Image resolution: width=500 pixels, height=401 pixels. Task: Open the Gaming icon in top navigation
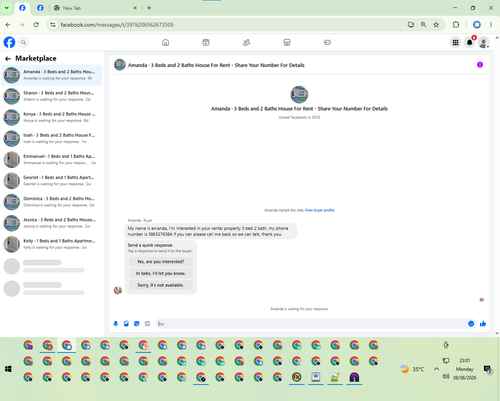point(327,42)
